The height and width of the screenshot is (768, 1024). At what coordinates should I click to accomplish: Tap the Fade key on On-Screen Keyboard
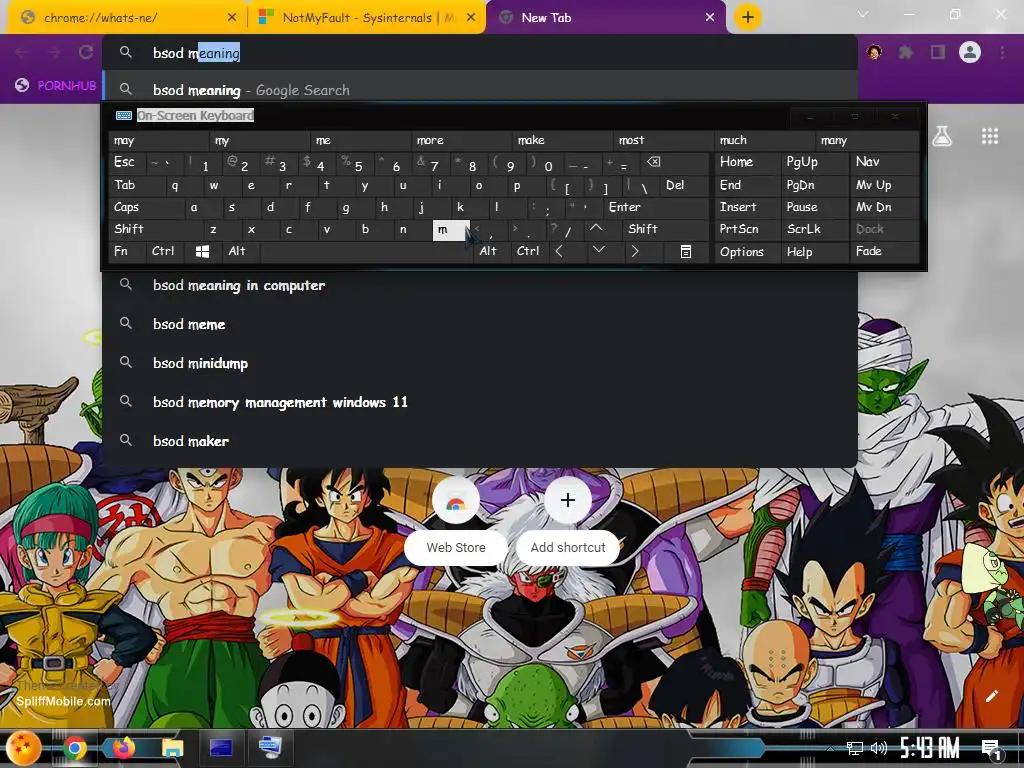point(884,251)
